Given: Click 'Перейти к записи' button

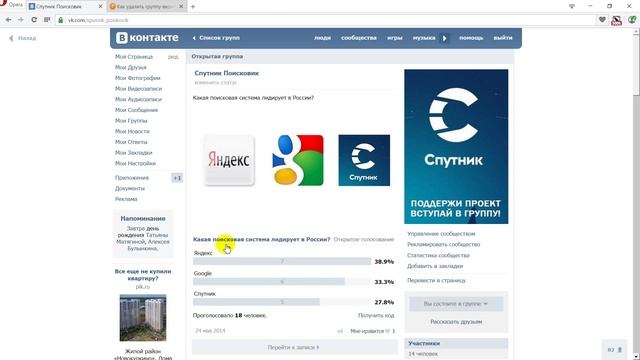Looking at the screenshot, I should pyautogui.click(x=295, y=347).
